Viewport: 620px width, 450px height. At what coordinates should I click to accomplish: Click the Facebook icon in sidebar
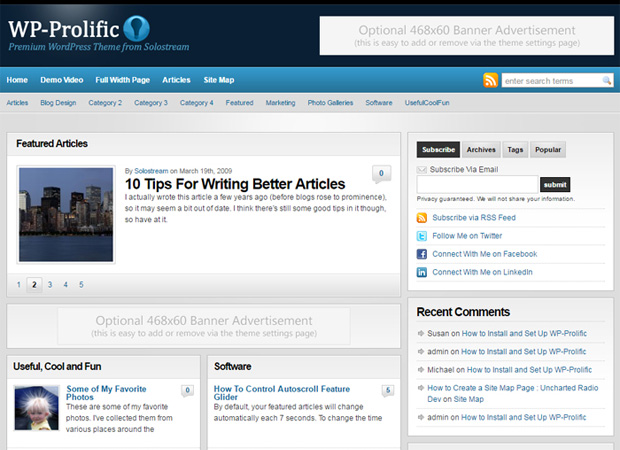422,254
